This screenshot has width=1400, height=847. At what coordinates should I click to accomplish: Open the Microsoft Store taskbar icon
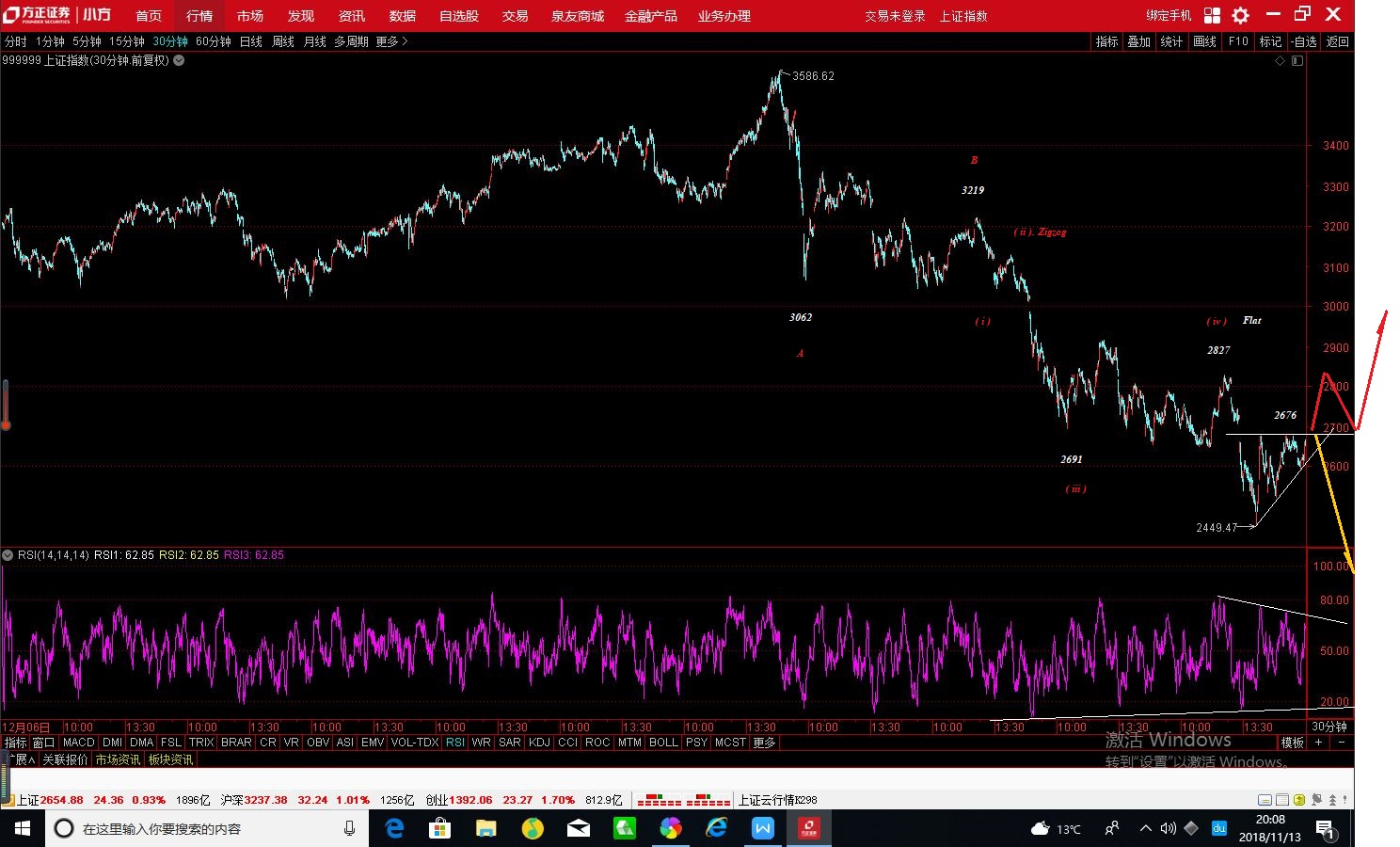coord(439,828)
